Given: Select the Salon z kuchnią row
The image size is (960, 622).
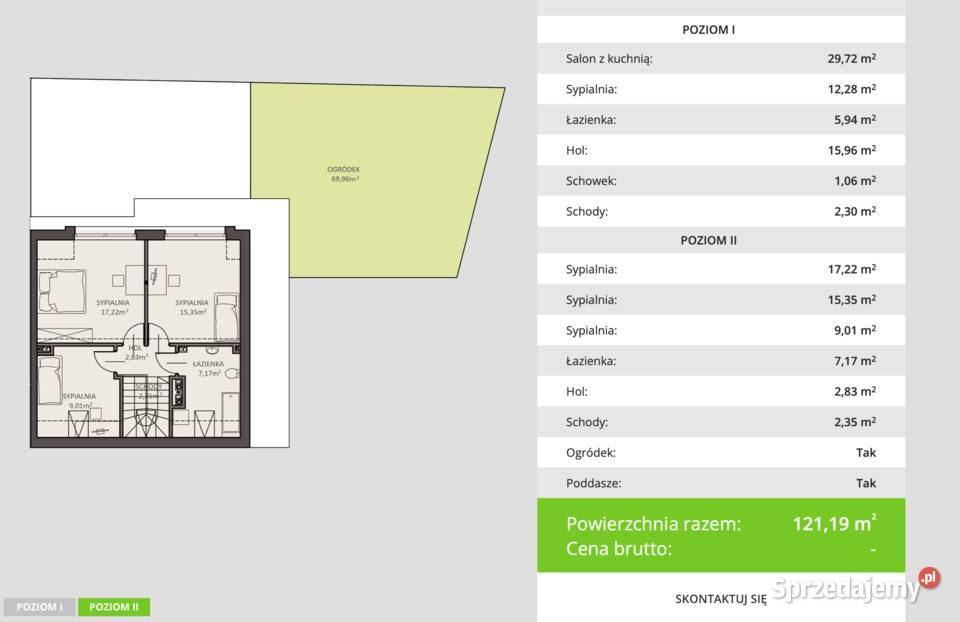Looking at the screenshot, I should [x=721, y=59].
